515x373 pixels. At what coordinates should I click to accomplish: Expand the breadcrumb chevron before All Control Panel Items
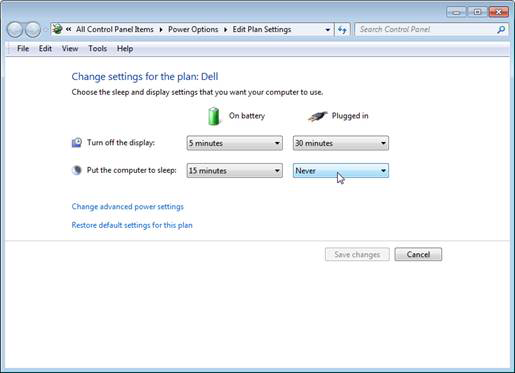coord(68,29)
